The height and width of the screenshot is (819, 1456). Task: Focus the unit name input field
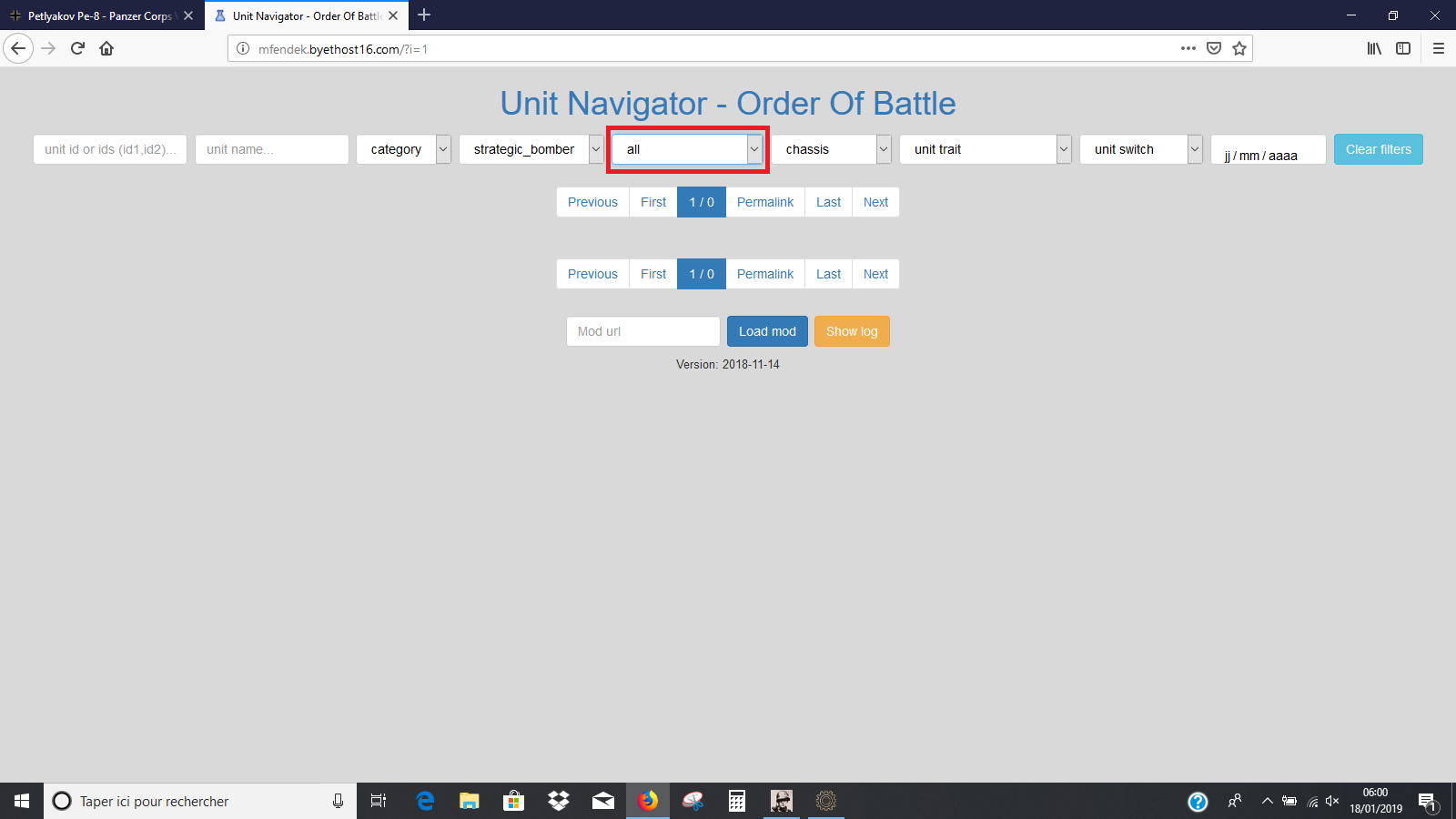272,149
